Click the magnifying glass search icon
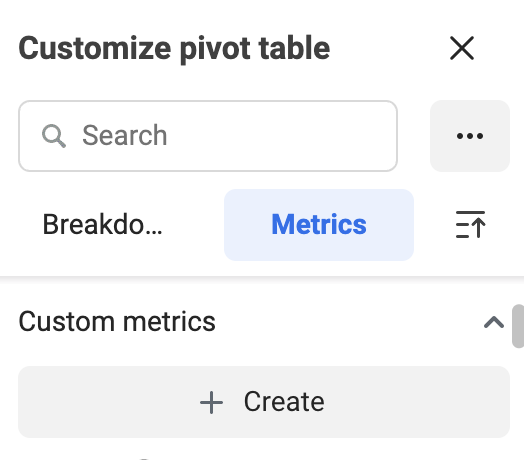Viewport: 524px width, 460px height. (53, 136)
